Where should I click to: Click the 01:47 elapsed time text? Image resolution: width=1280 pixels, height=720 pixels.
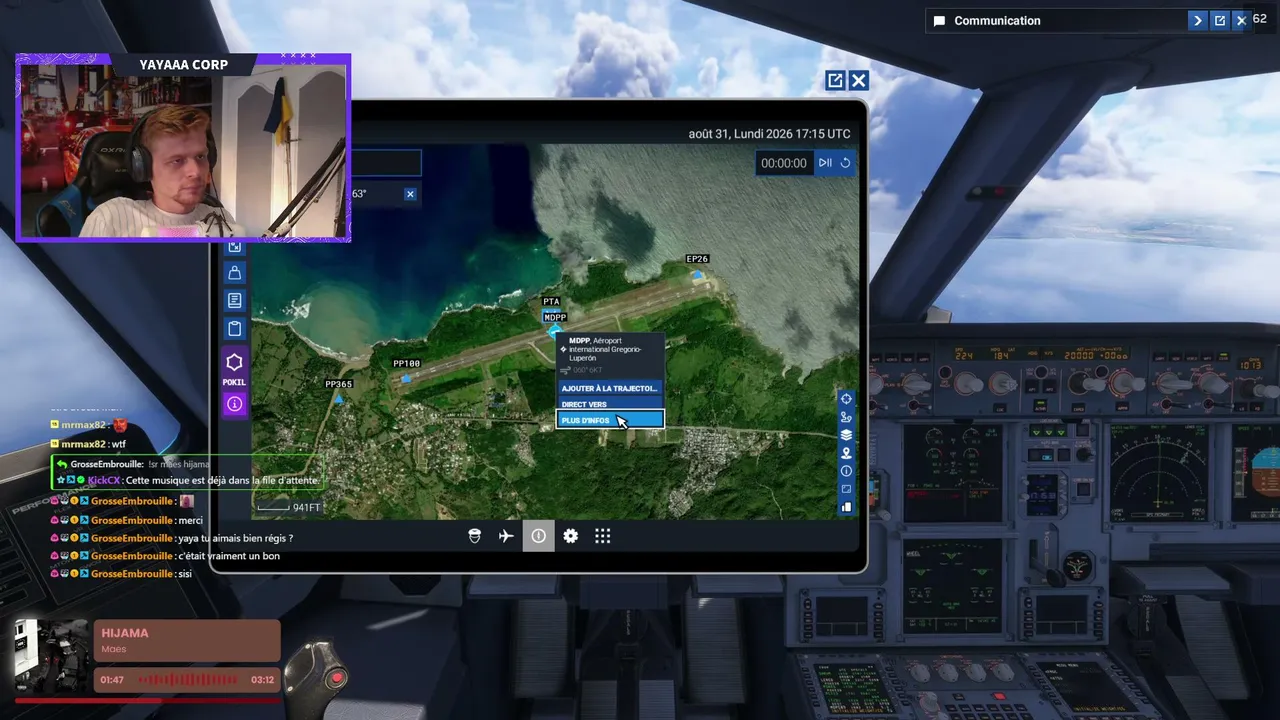pyautogui.click(x=112, y=680)
